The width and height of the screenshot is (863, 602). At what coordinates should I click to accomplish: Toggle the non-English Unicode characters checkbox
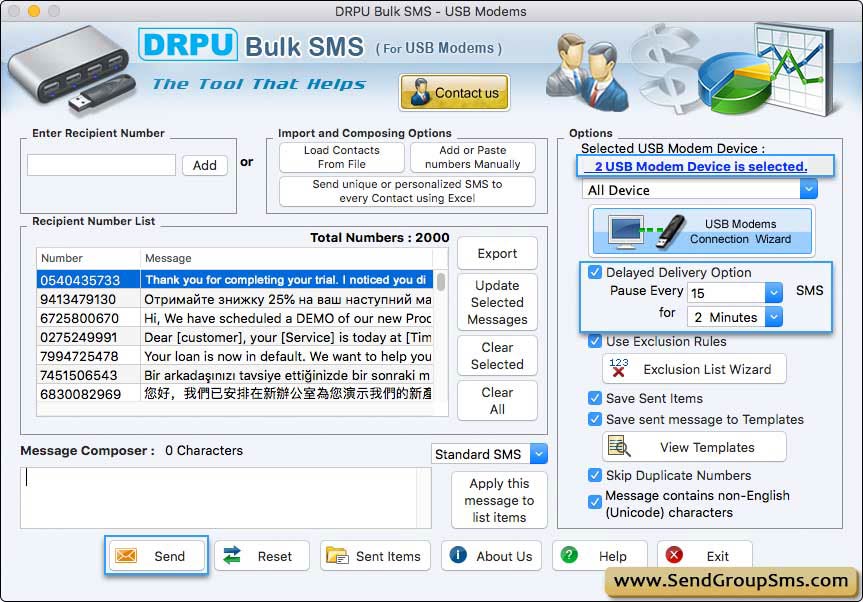tap(594, 502)
